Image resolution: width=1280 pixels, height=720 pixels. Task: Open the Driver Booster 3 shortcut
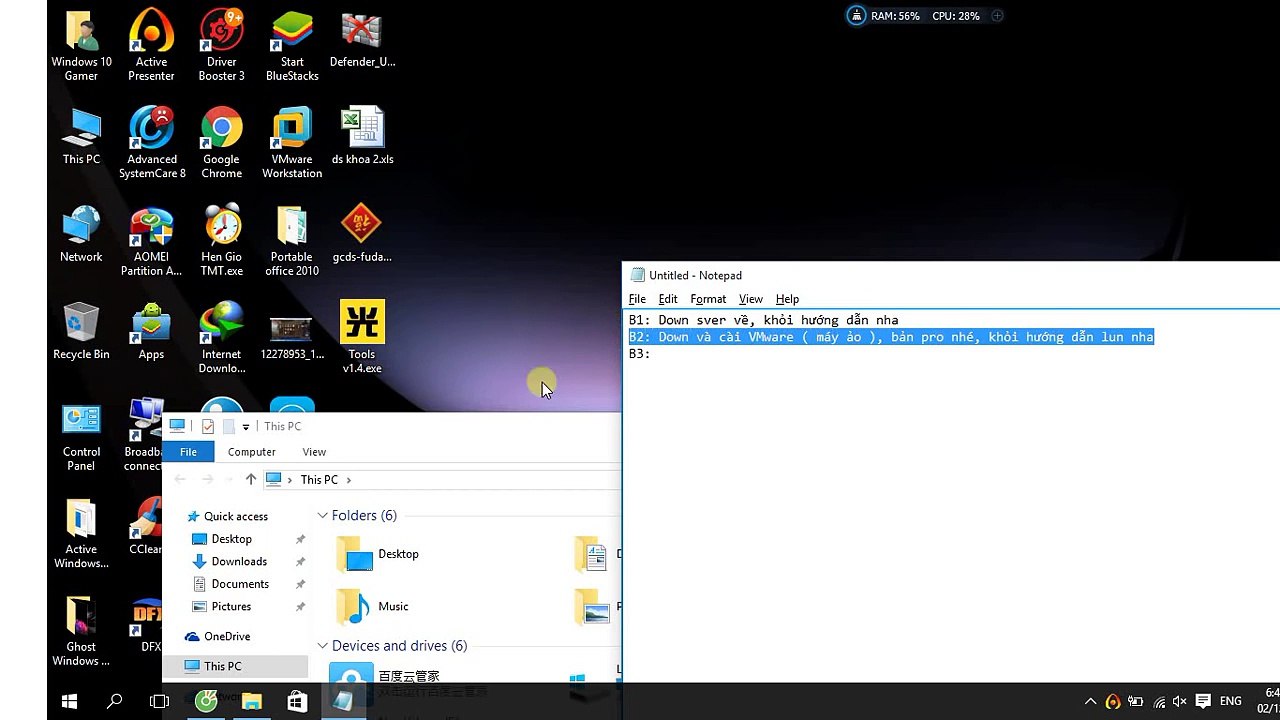pyautogui.click(x=221, y=46)
